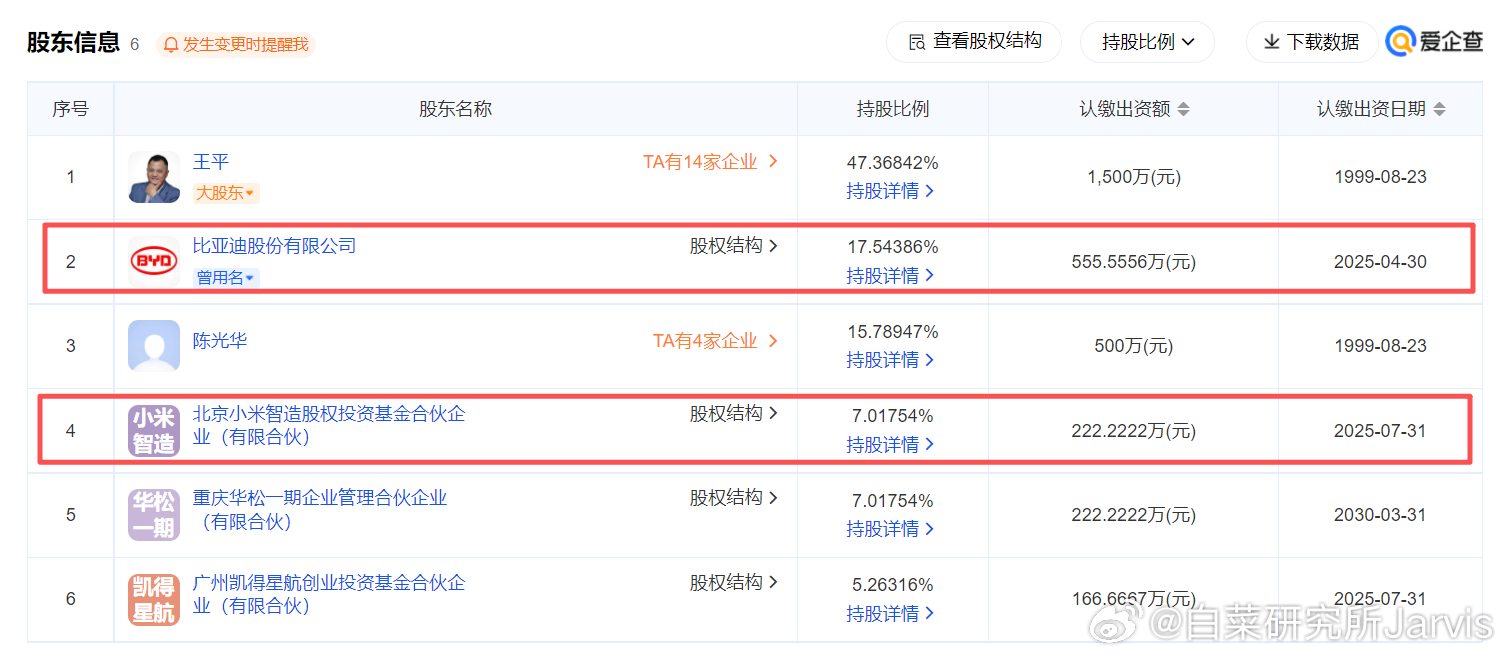Viewport: 1506px width, 659px height.
Task: Open 股权结构 for 北京小米智造 fund
Action: tap(734, 414)
